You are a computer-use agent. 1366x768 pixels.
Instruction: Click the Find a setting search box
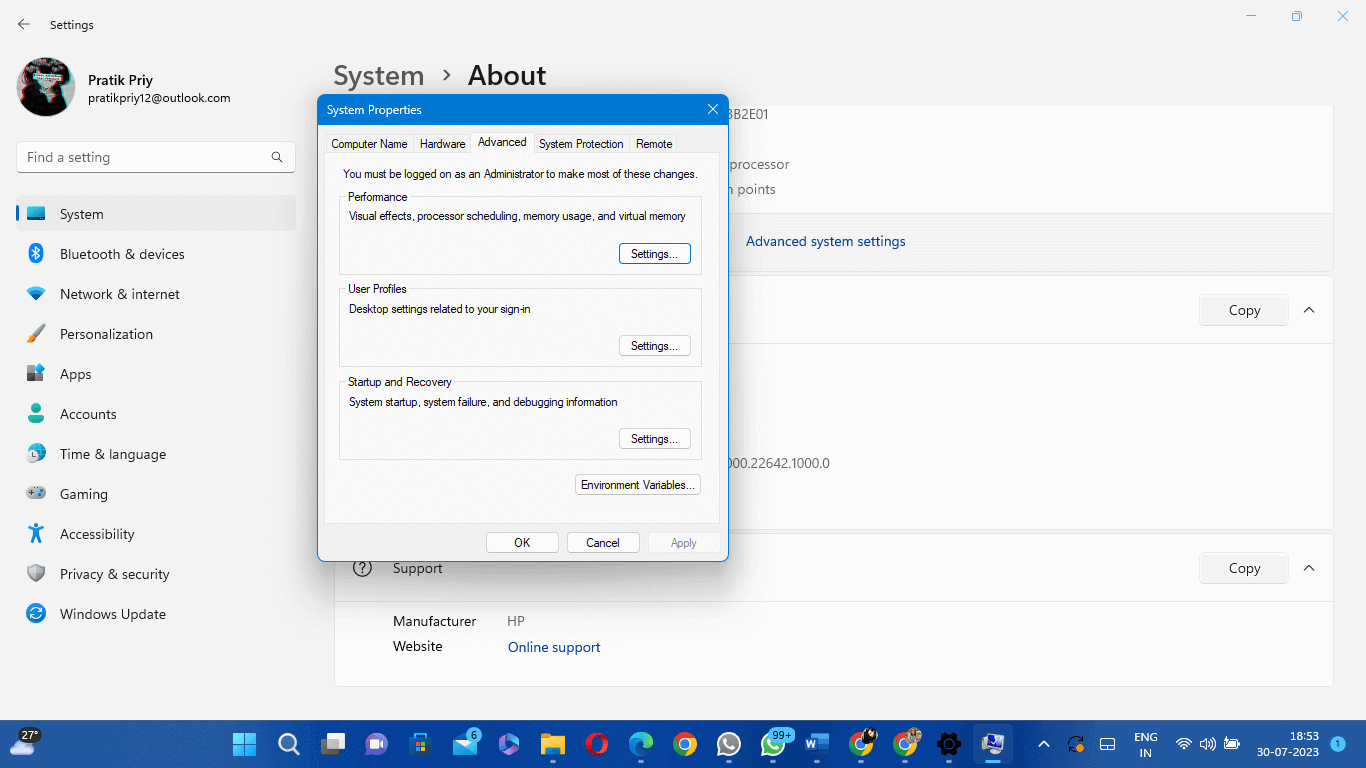tap(145, 157)
